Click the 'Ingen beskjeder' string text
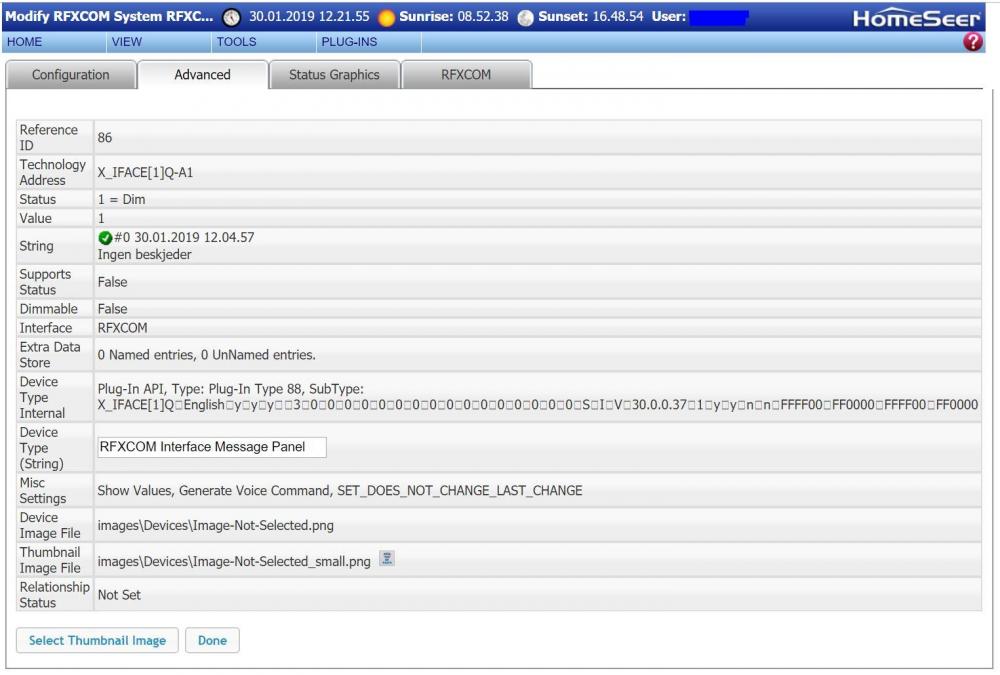Image resolution: width=1000 pixels, height=675 pixels. click(144, 255)
